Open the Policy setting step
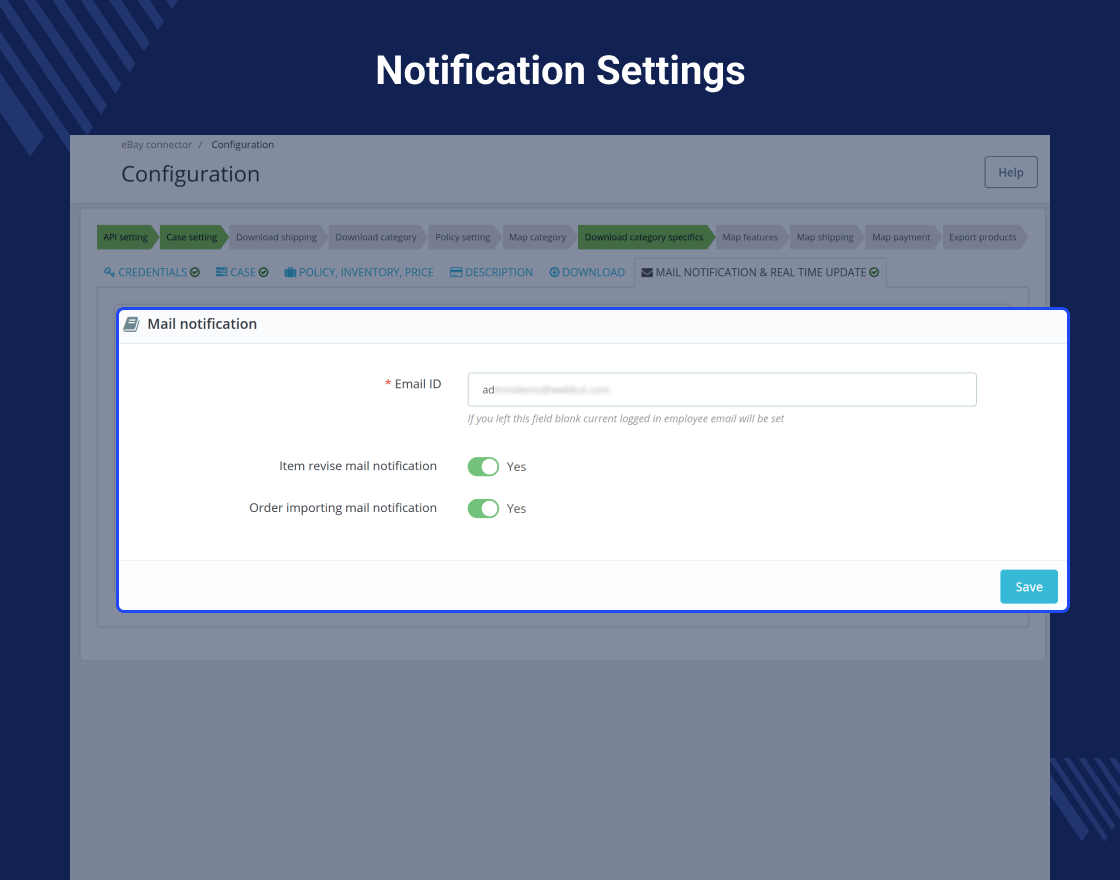1120x880 pixels. pos(464,237)
